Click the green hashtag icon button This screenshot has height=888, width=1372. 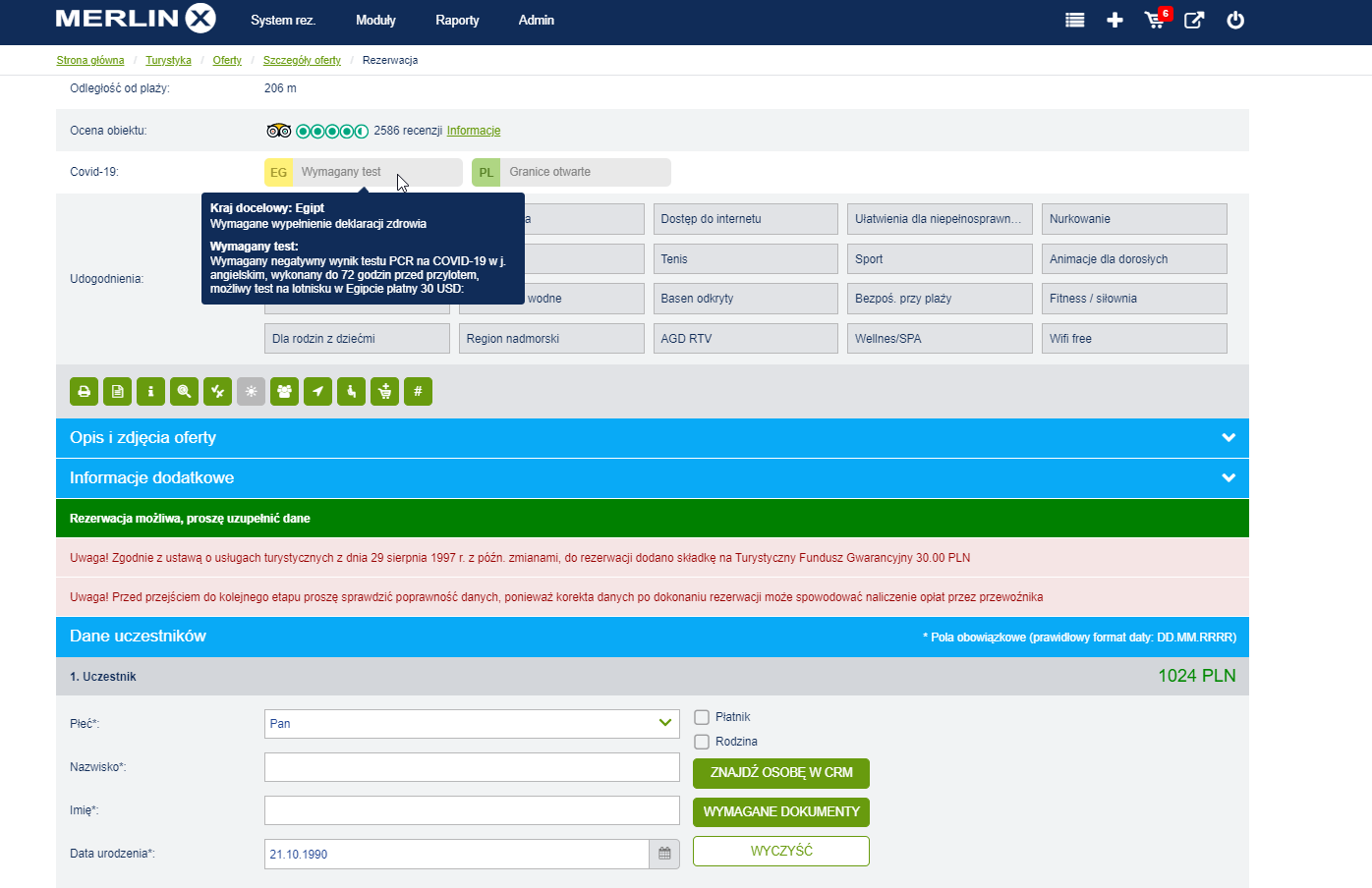[x=418, y=392]
